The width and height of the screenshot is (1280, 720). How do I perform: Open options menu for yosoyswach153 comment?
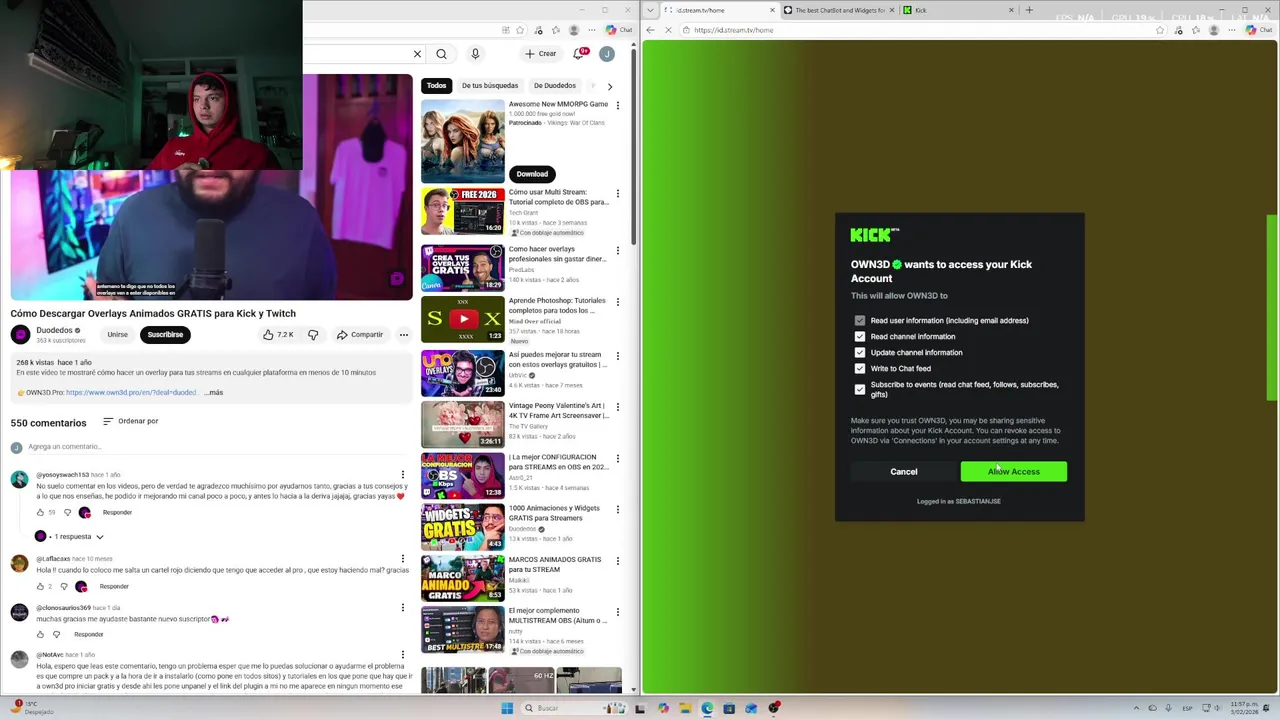click(x=403, y=475)
